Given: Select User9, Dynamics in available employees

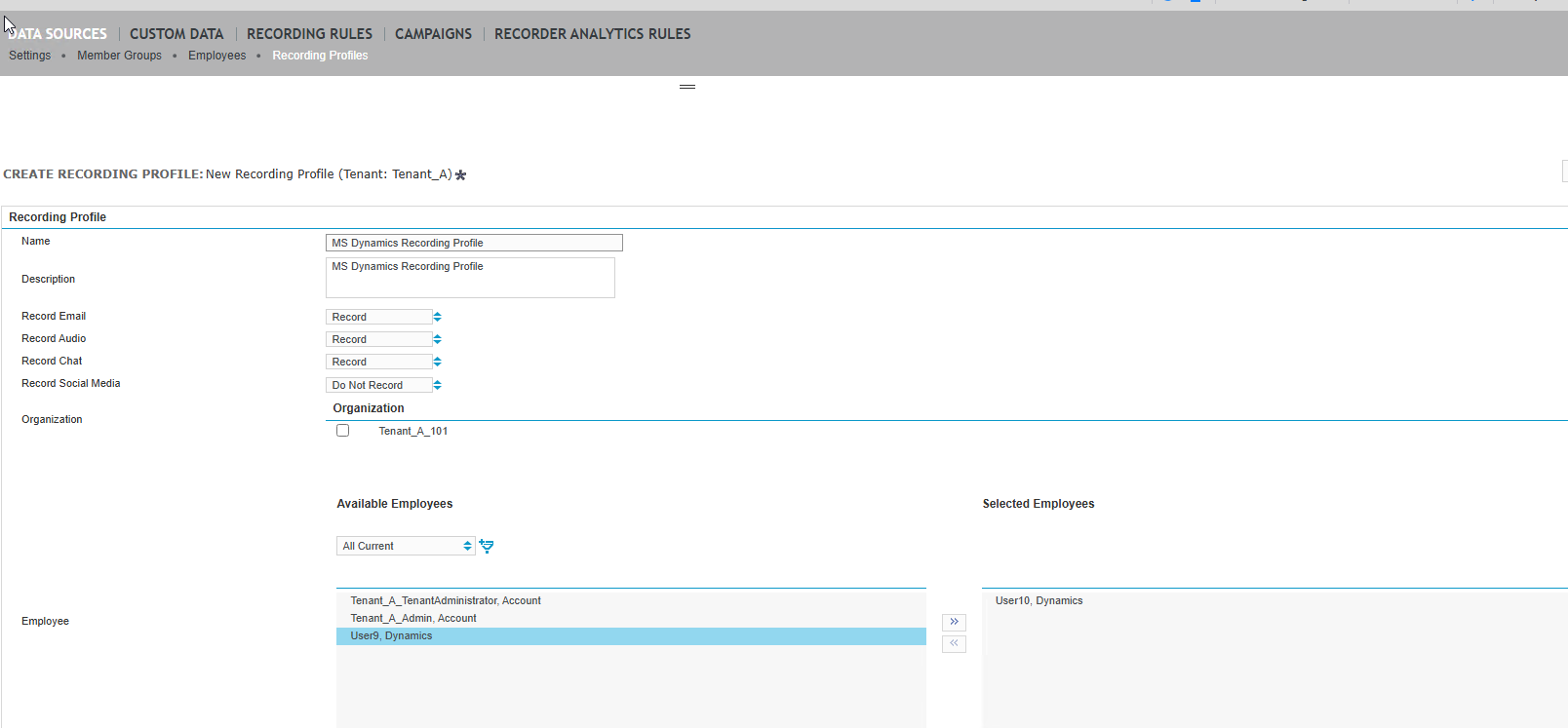Looking at the screenshot, I should 631,636.
